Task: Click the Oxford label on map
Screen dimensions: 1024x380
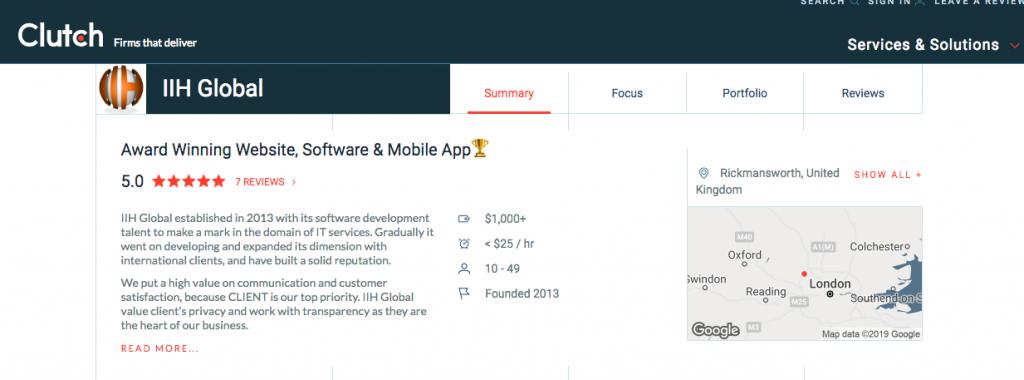Action: pyautogui.click(x=744, y=255)
